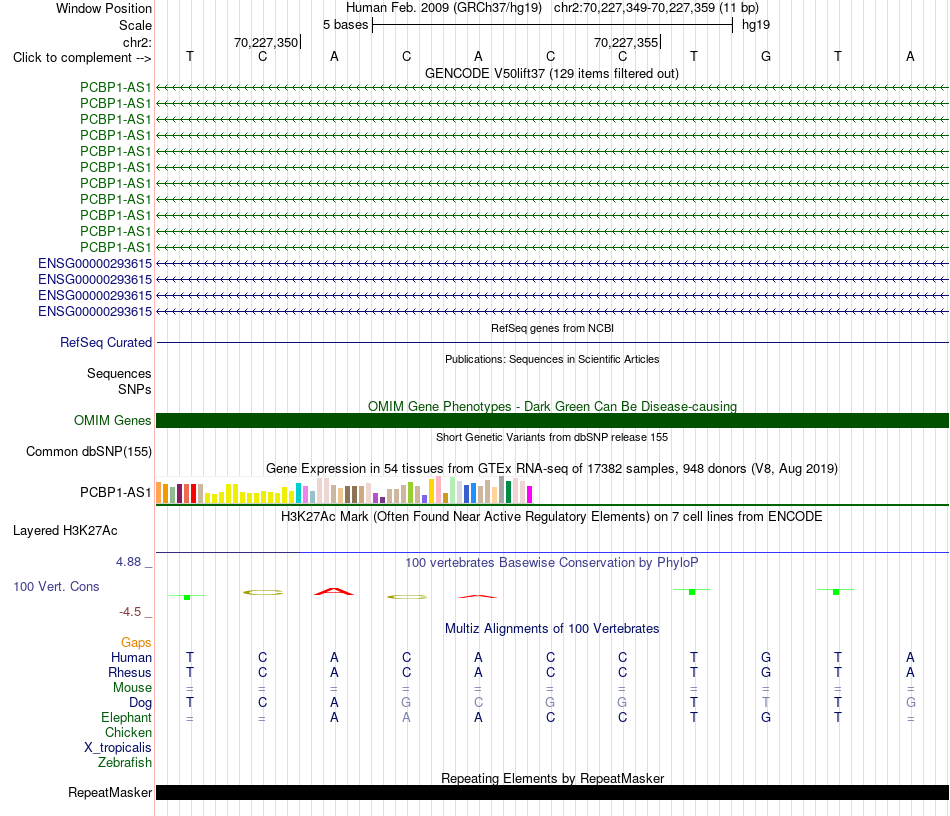The width and height of the screenshot is (950, 816).
Task: Click the Sequences track label
Action: pyautogui.click(x=119, y=373)
